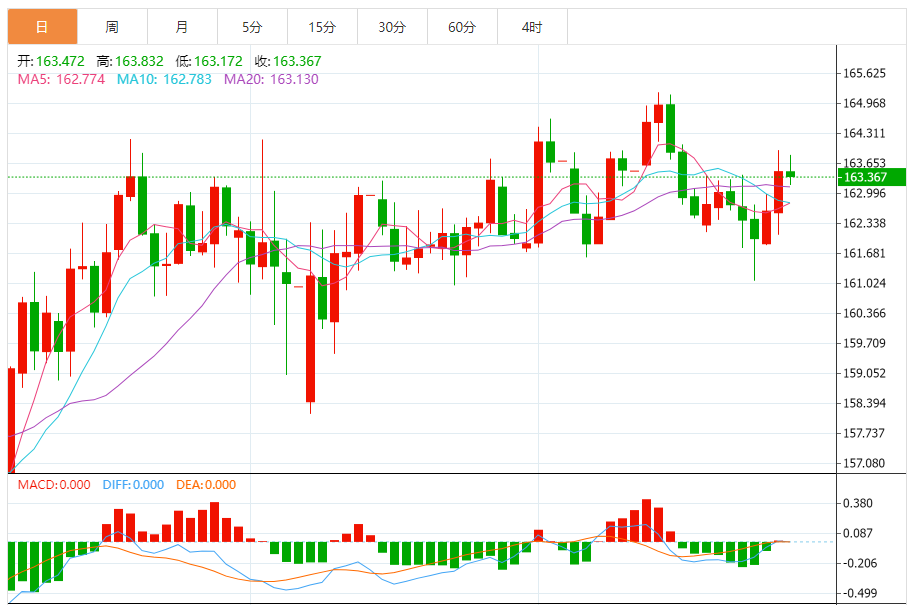Click the 157.737 price axis label
The width and height of the screenshot is (913, 605).
click(x=864, y=433)
